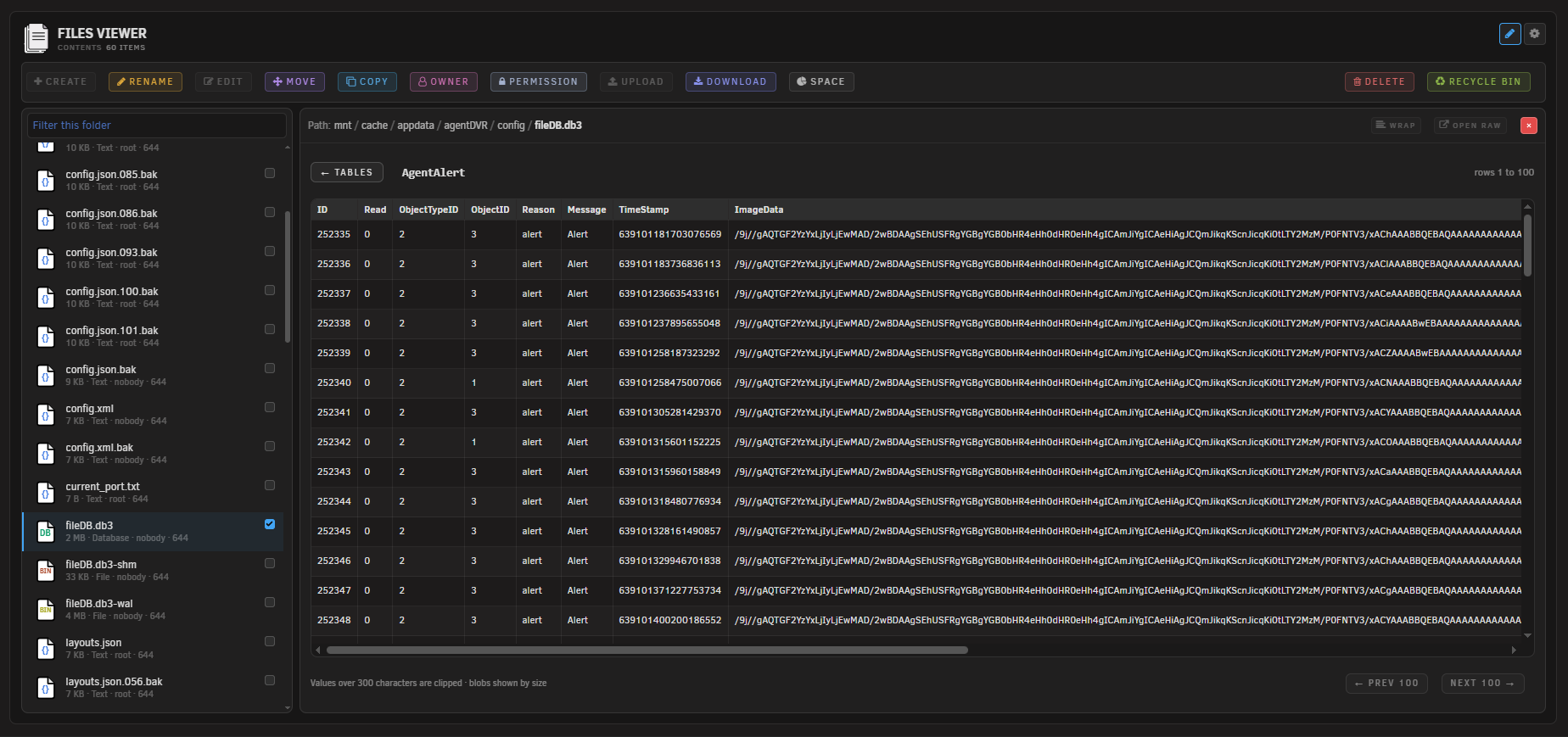
Task: Click the DB icon of fileDB.db3
Action: 46,532
